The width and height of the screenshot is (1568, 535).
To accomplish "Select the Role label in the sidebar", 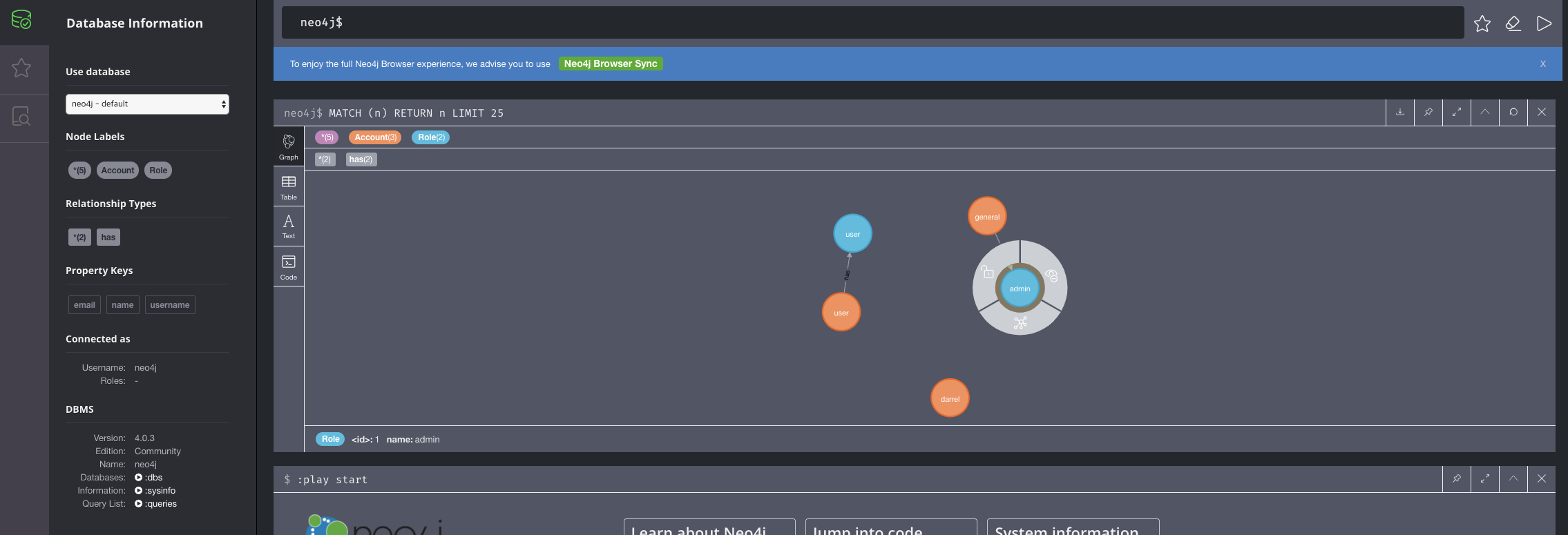I will click(x=158, y=171).
